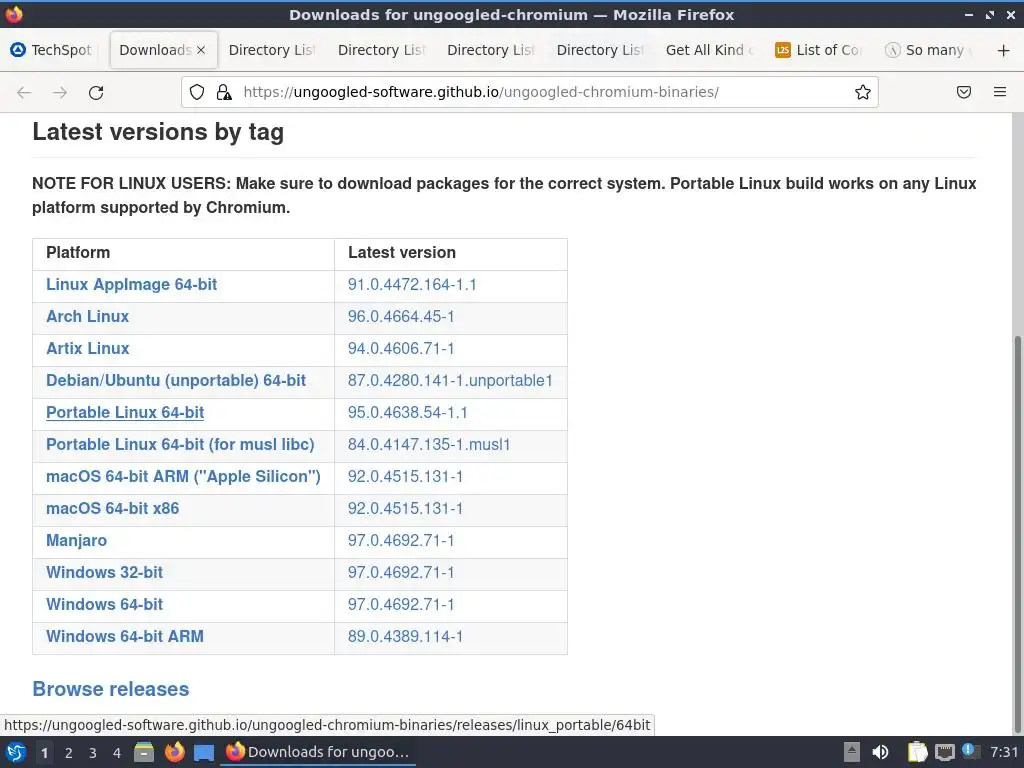Focus Downloads for ungoo taskbar window
The width and height of the screenshot is (1024, 768).
[318, 752]
